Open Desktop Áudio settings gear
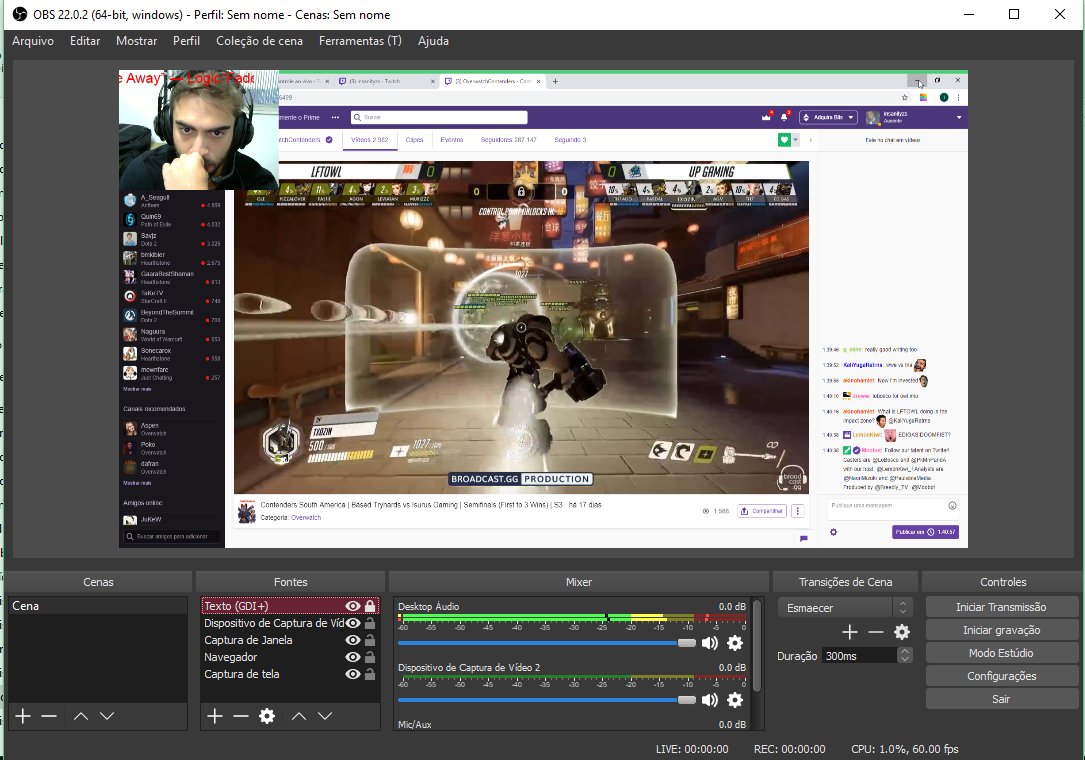Image resolution: width=1085 pixels, height=760 pixels. point(735,643)
